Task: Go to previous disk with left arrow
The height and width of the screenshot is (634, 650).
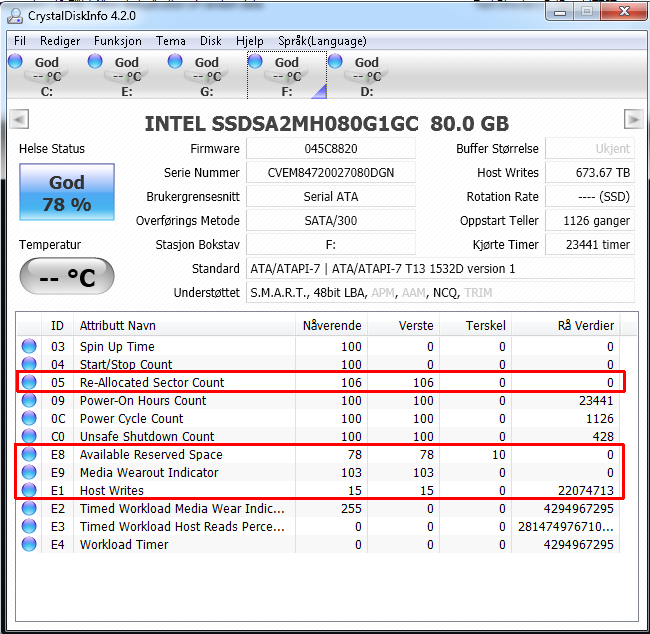Action: click(x=19, y=119)
